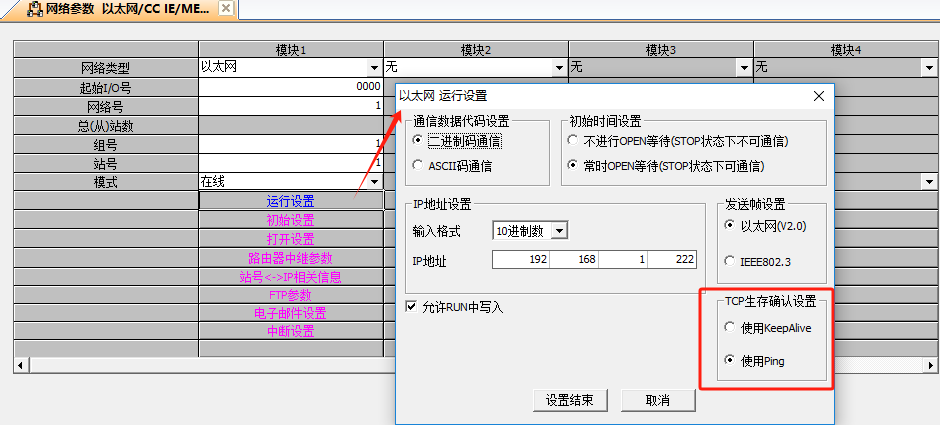Toggle 允许RUN中写入 checkbox
The image size is (940, 425).
point(411,307)
